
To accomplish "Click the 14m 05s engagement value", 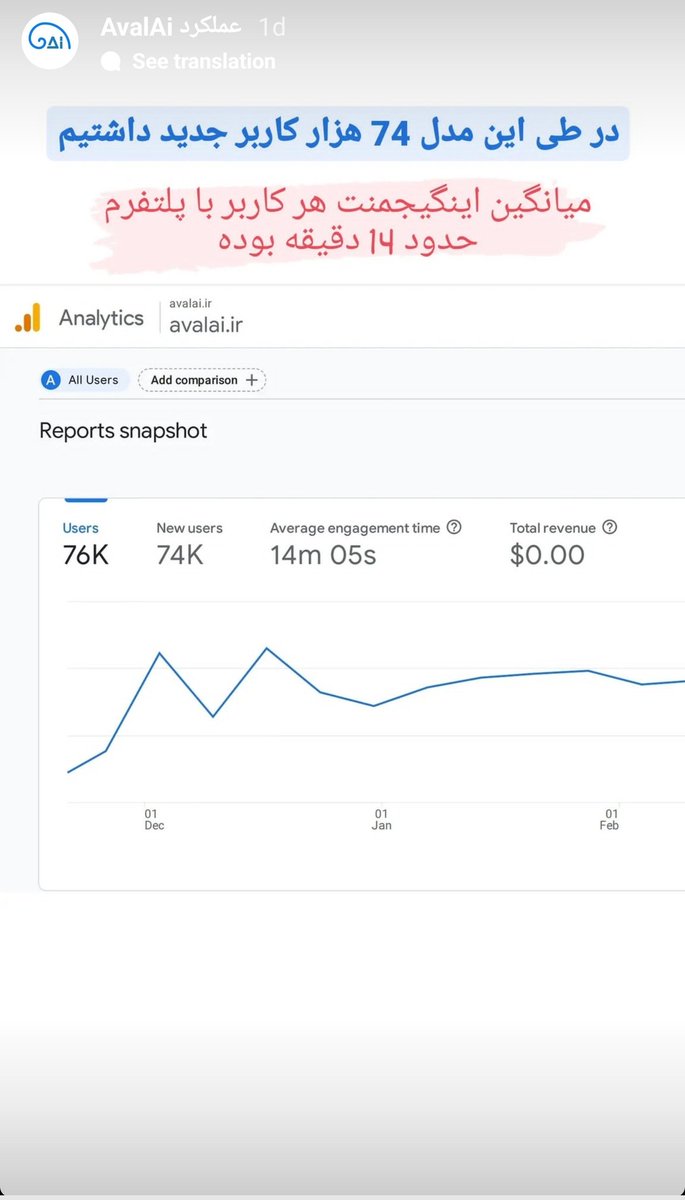I will (323, 556).
